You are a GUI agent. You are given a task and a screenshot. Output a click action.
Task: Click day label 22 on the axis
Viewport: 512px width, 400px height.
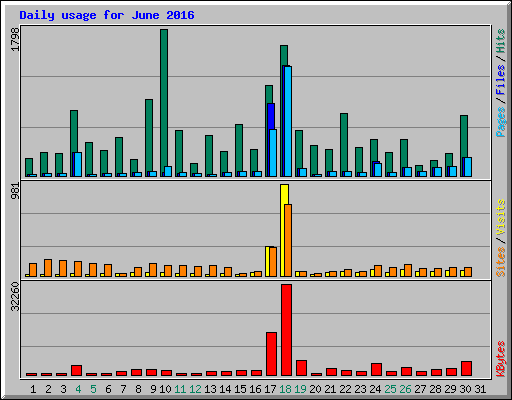(x=345, y=389)
